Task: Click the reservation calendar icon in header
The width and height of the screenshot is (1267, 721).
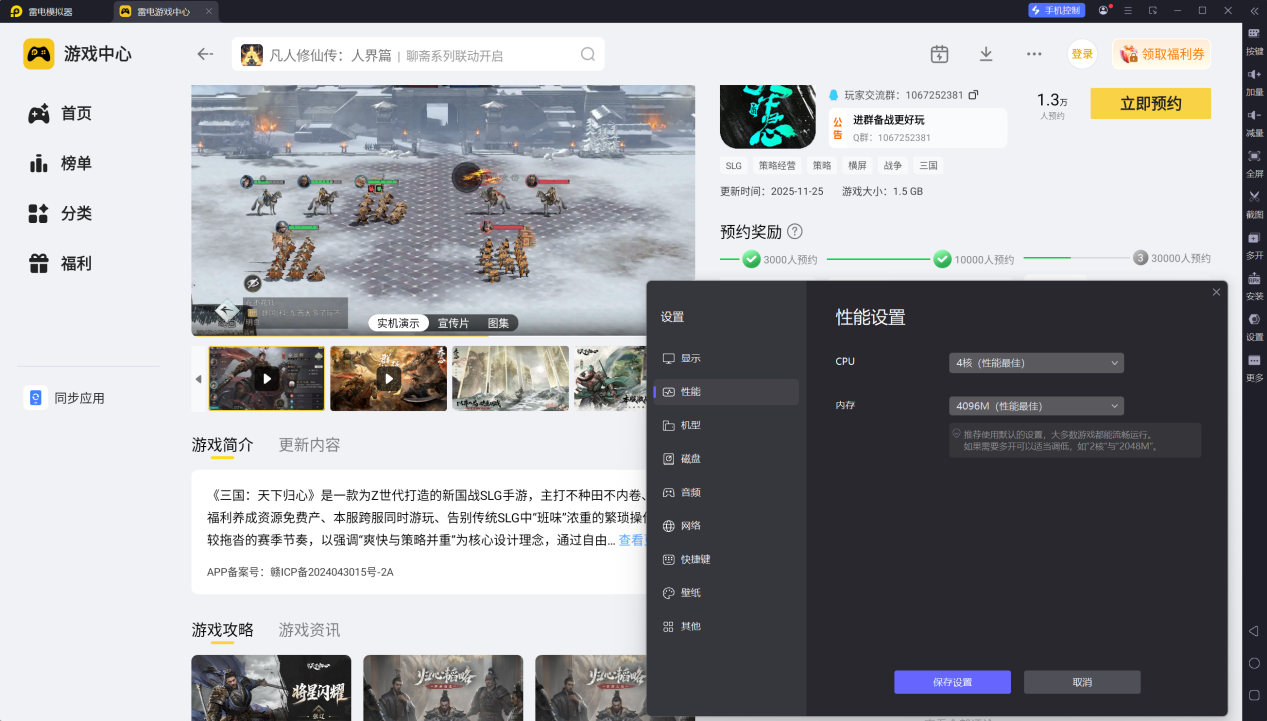Action: [939, 54]
